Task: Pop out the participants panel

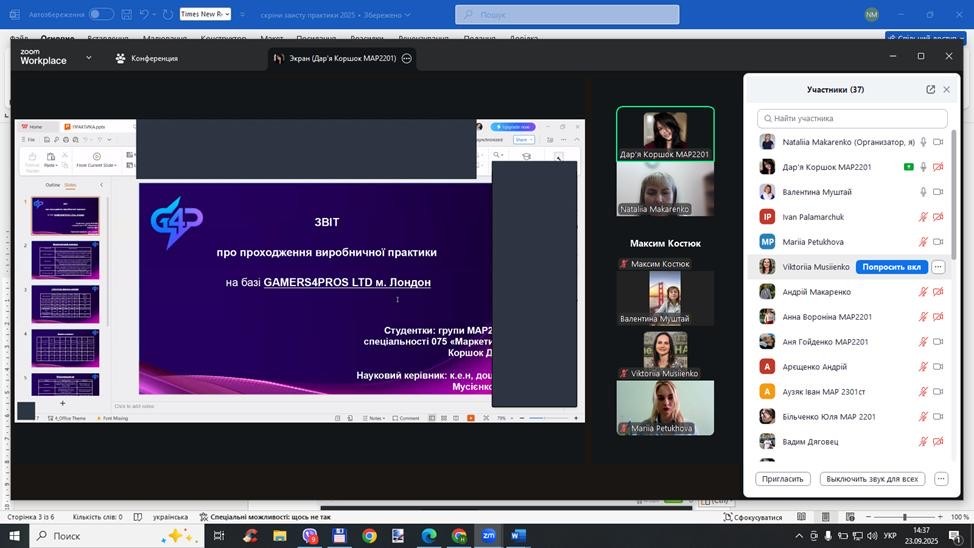Action: pos(930,90)
